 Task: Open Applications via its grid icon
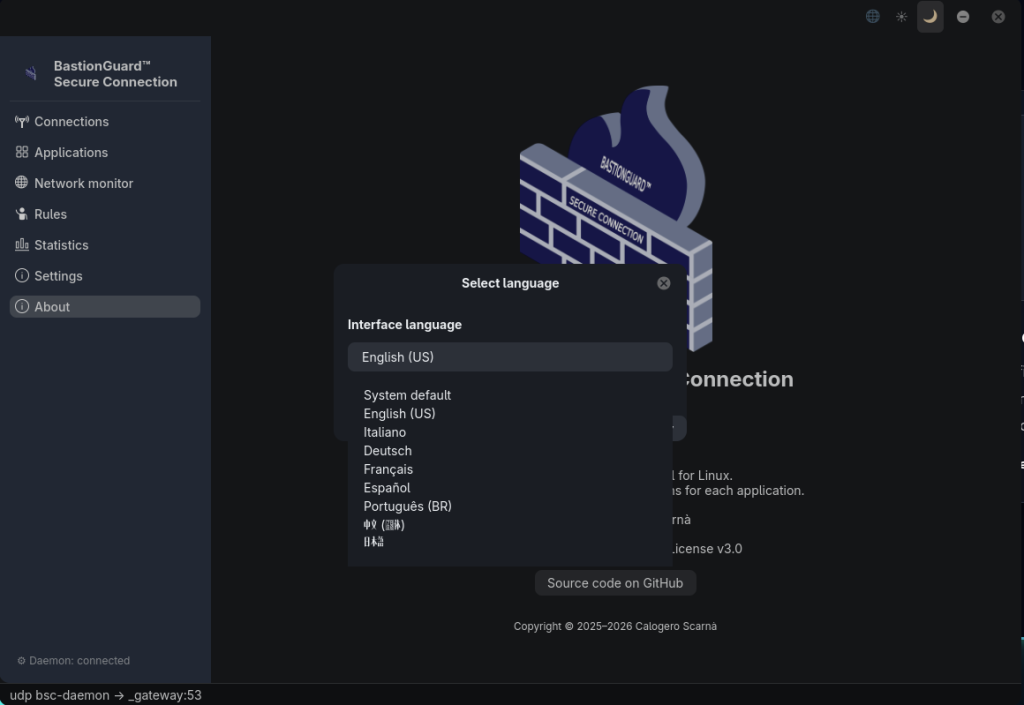[x=22, y=152]
